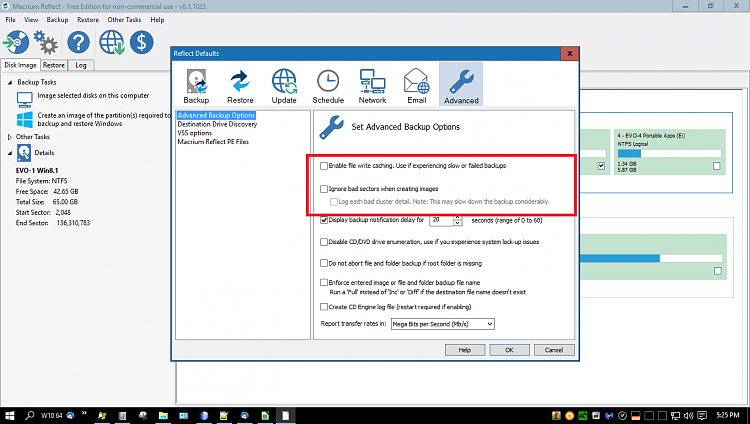Click the Windows logo icon in Backup Tasks
This screenshot has height=424, width=750.
(x=24, y=119)
